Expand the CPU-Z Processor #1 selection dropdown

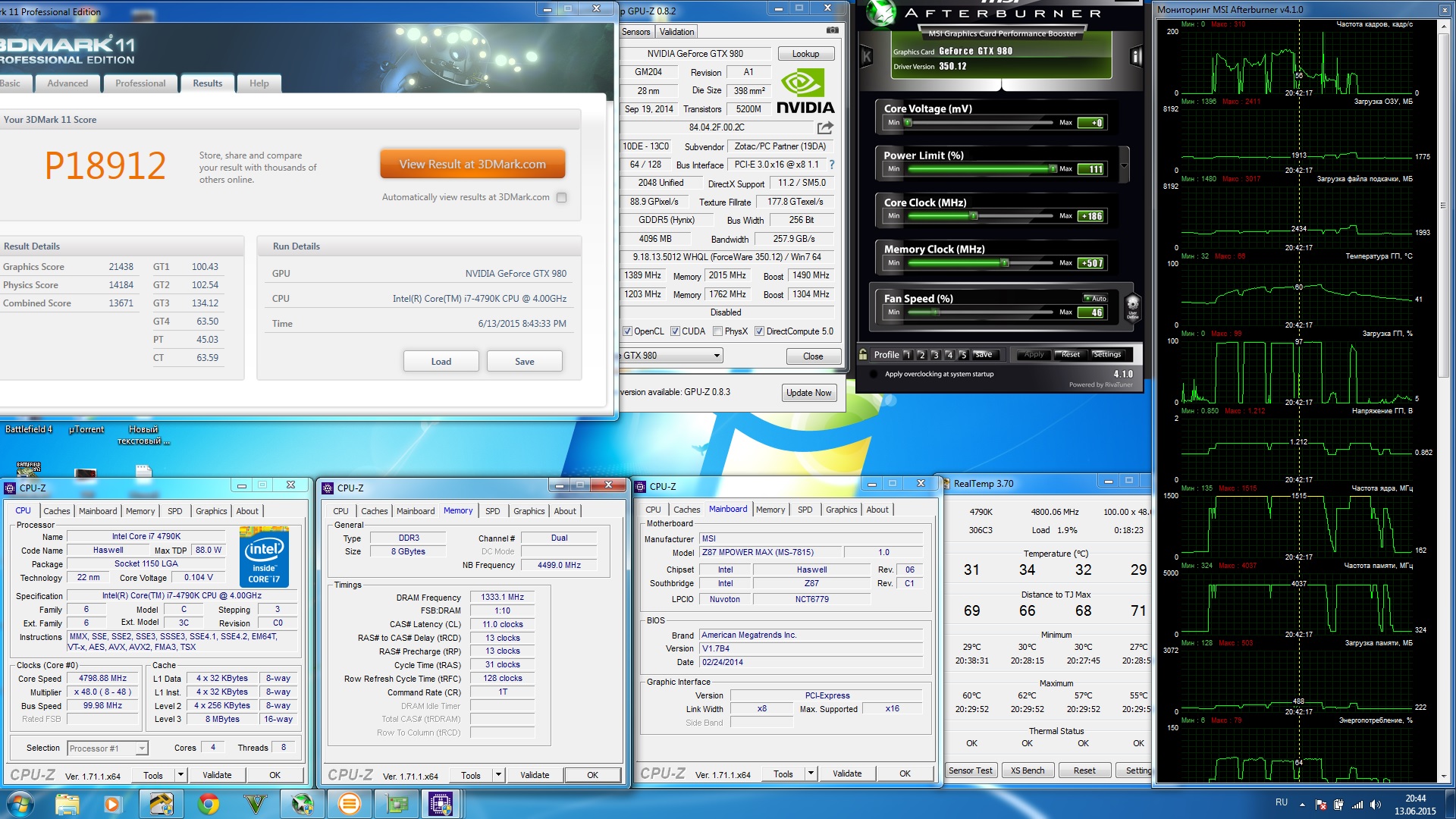point(142,748)
